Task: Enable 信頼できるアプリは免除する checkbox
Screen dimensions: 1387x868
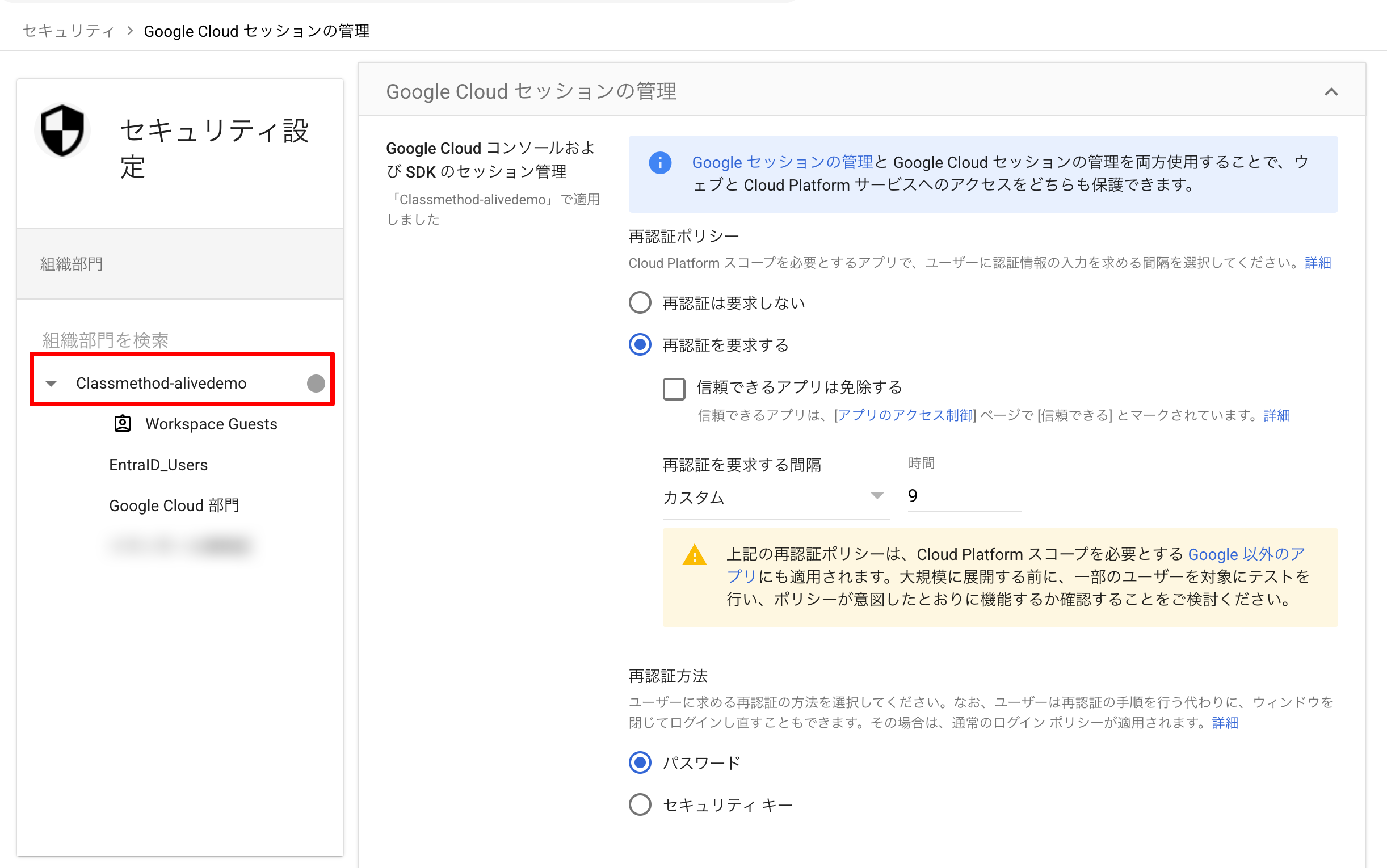Action: click(x=674, y=389)
